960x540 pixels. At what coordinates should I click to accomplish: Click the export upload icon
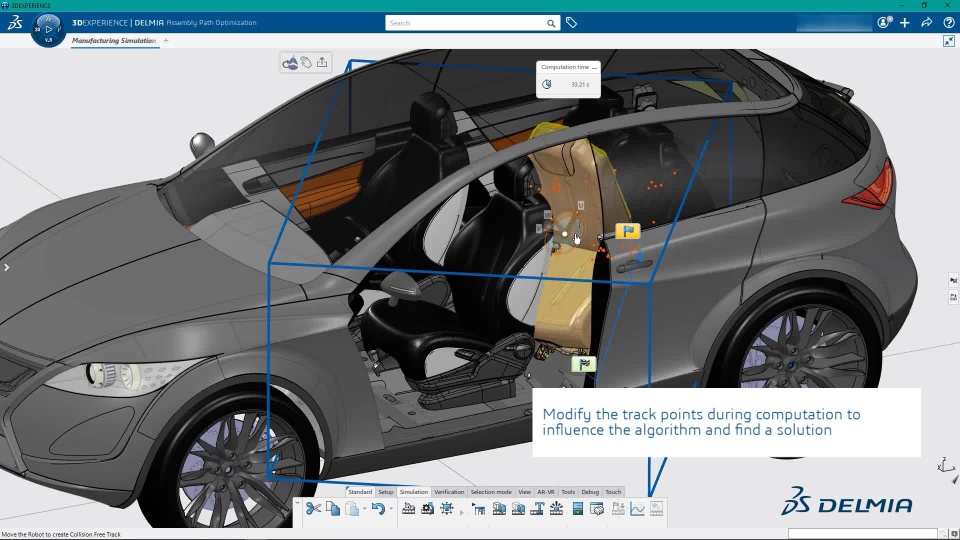(322, 62)
